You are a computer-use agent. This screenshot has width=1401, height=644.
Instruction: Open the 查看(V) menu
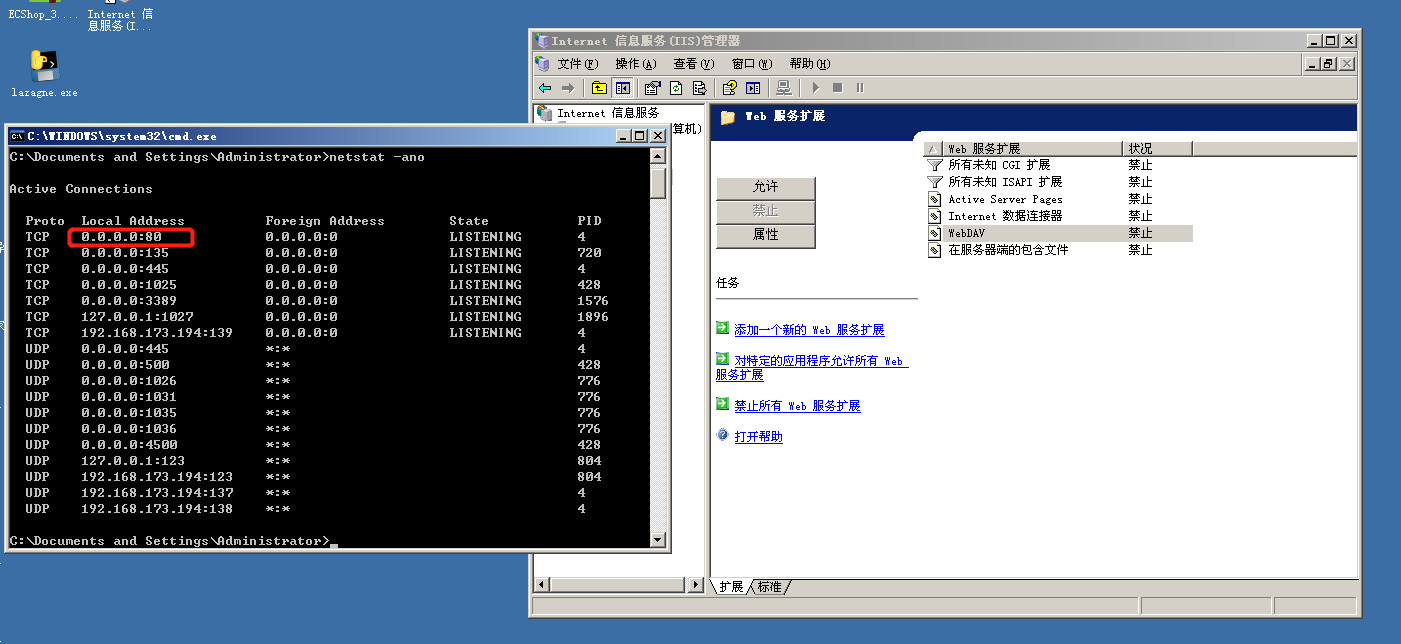(694, 64)
